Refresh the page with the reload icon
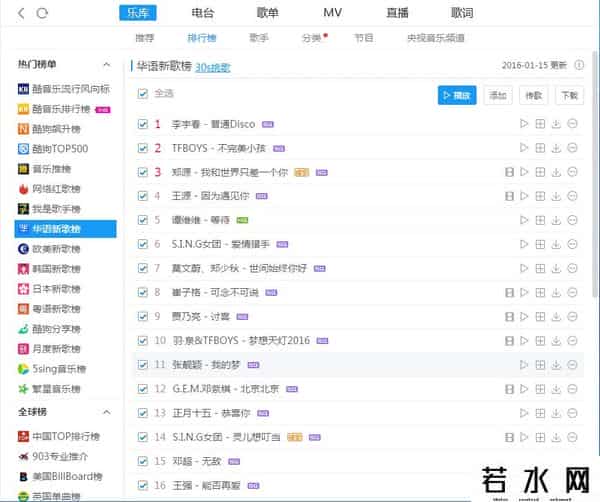Screen dimensions: 600x502 pos(42,13)
